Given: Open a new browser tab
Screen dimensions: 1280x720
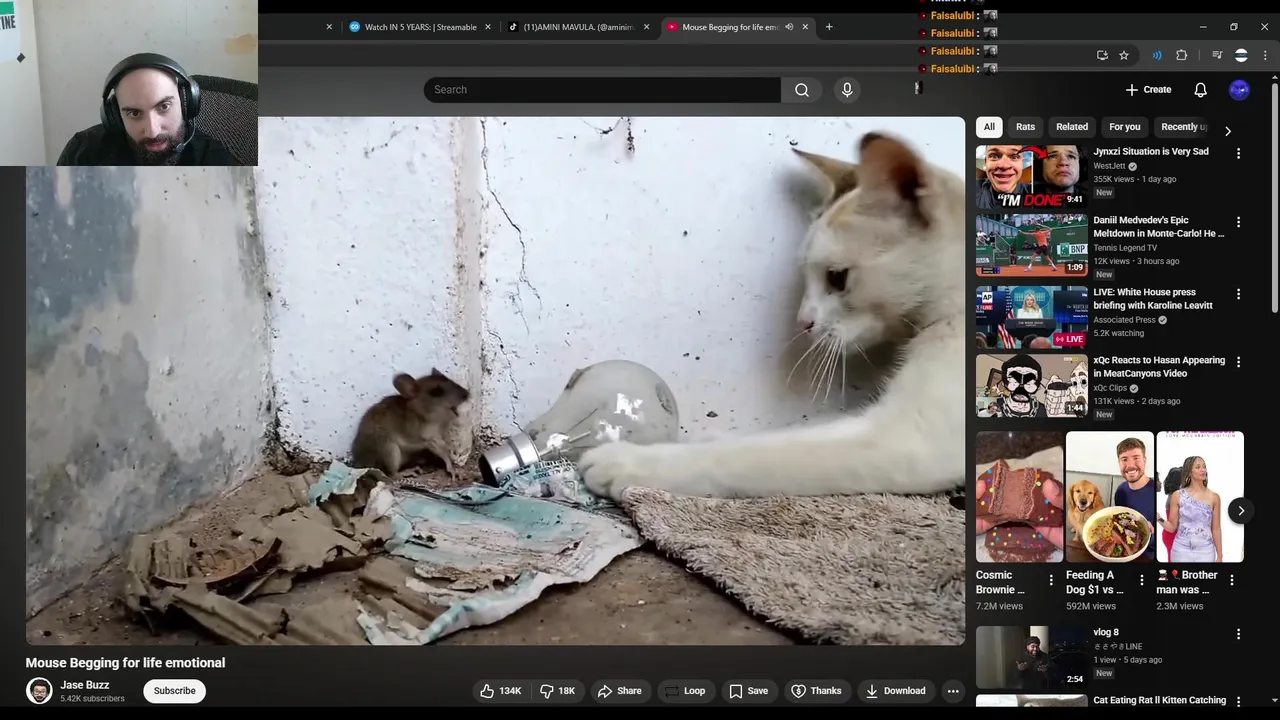Looking at the screenshot, I should (x=829, y=27).
